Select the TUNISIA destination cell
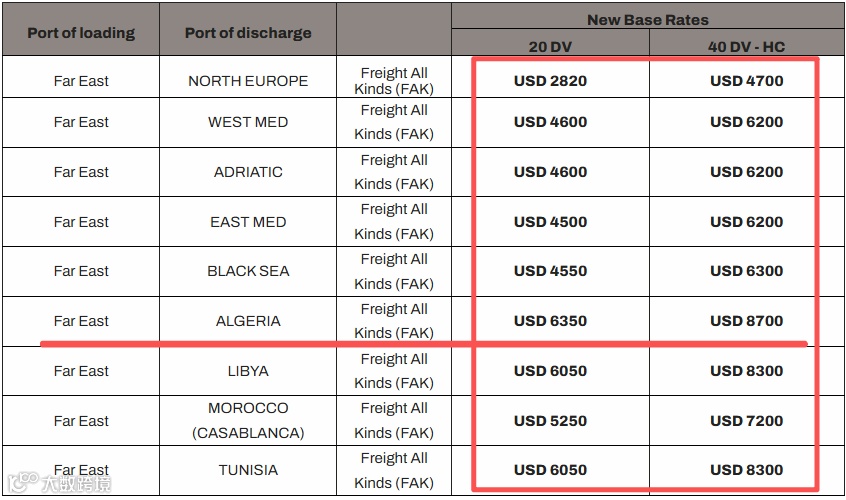The height and width of the screenshot is (500, 846). click(248, 470)
